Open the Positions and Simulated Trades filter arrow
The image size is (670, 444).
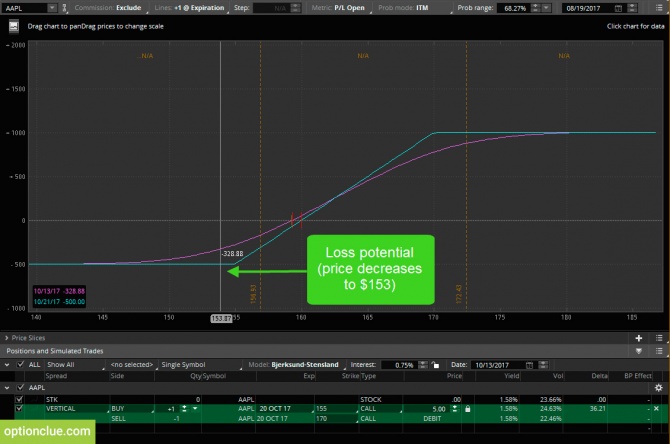pos(639,351)
